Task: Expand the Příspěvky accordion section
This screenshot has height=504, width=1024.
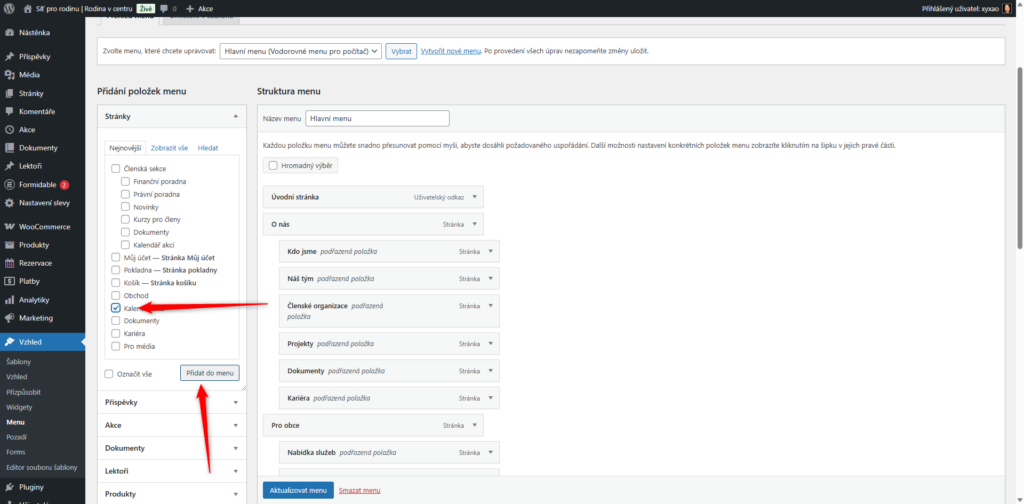Action: [x=171, y=402]
